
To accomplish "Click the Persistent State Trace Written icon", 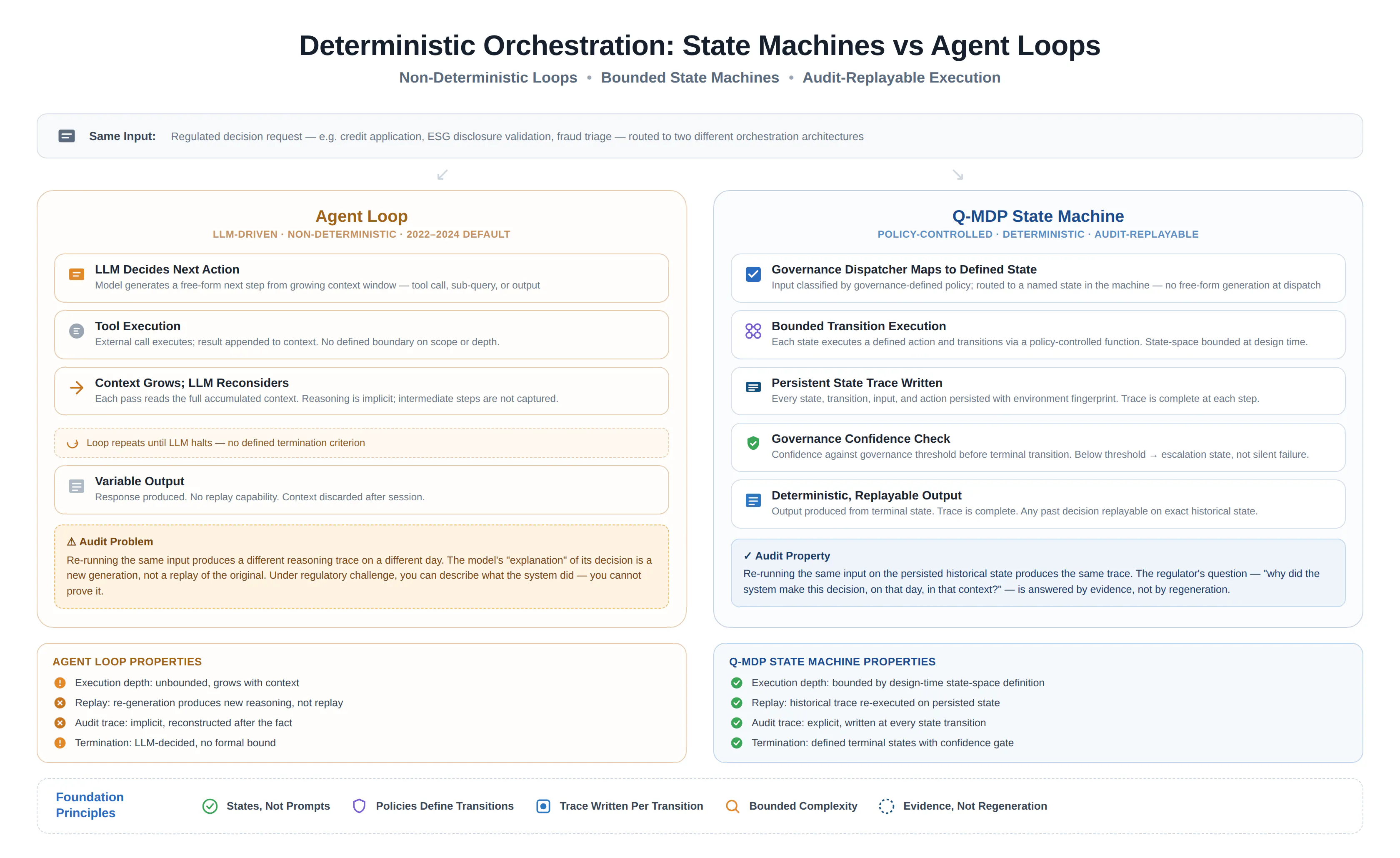I will point(753,387).
